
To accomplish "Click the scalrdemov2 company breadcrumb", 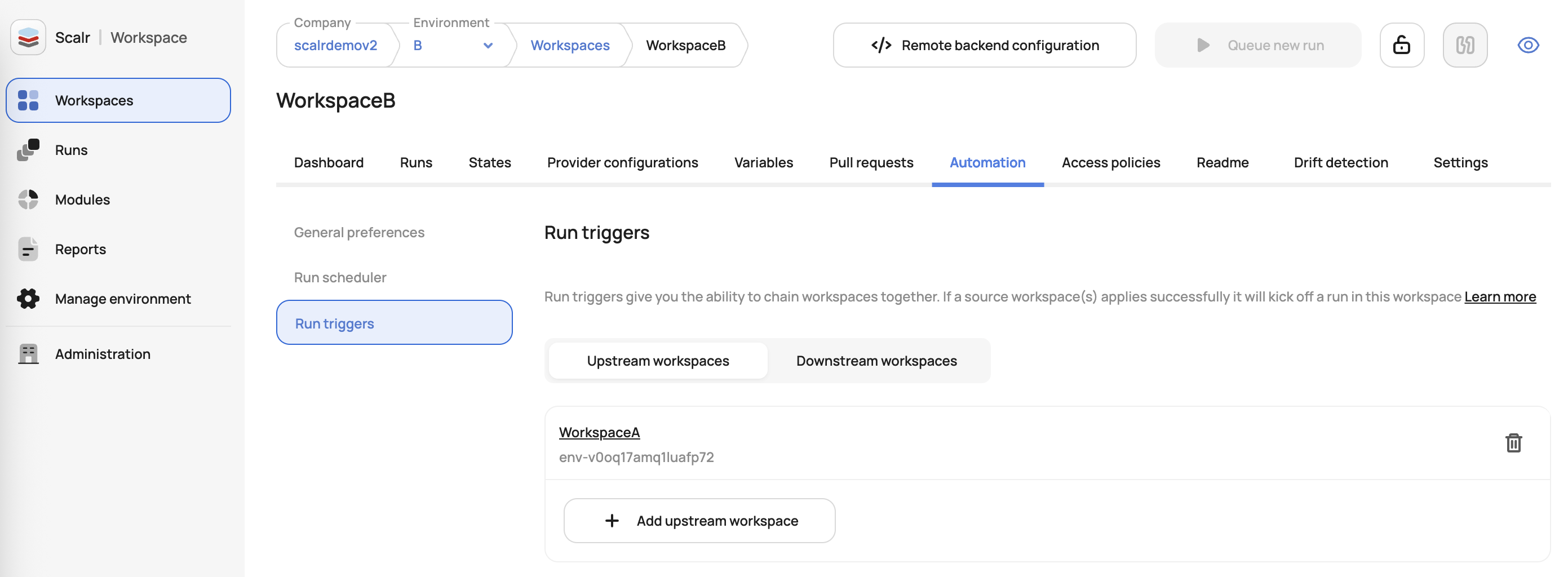I will (335, 46).
